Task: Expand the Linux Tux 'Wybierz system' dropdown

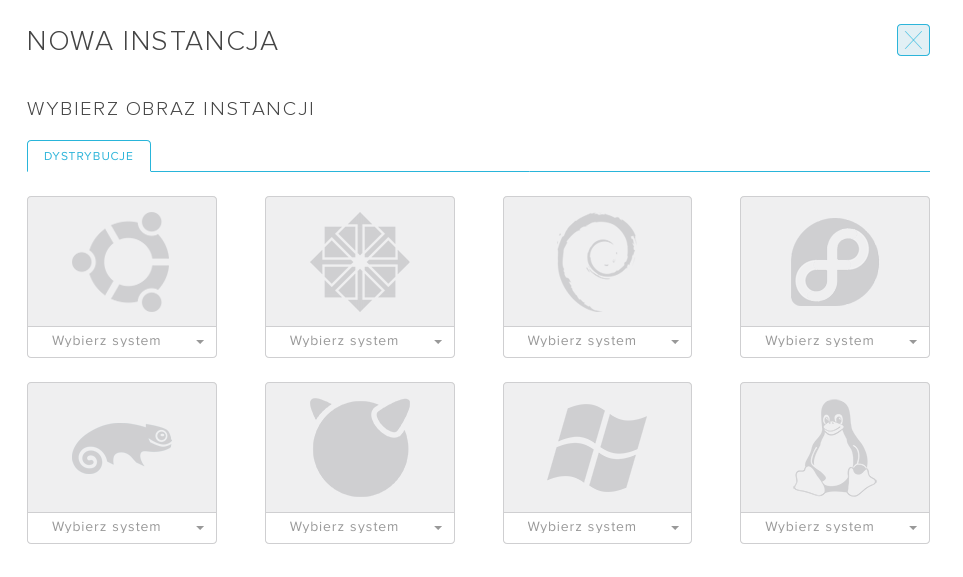Action: coord(835,528)
